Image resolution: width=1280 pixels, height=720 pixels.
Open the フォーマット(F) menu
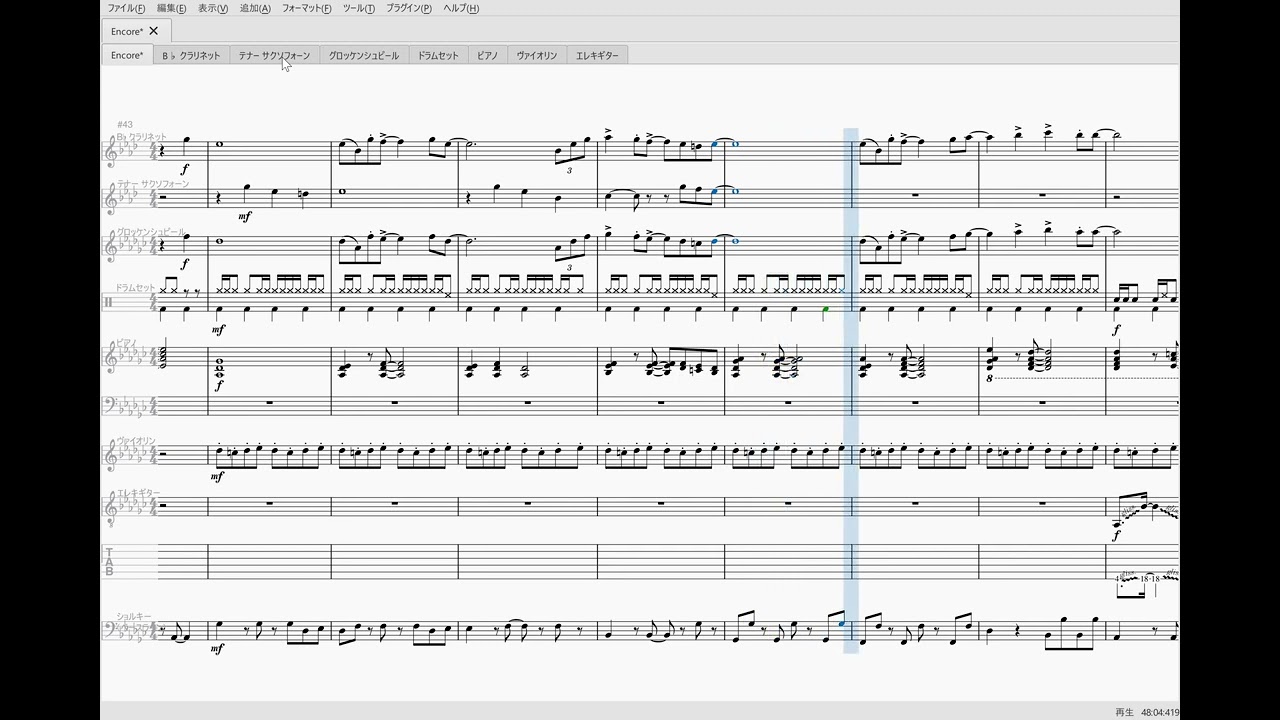[x=306, y=8]
